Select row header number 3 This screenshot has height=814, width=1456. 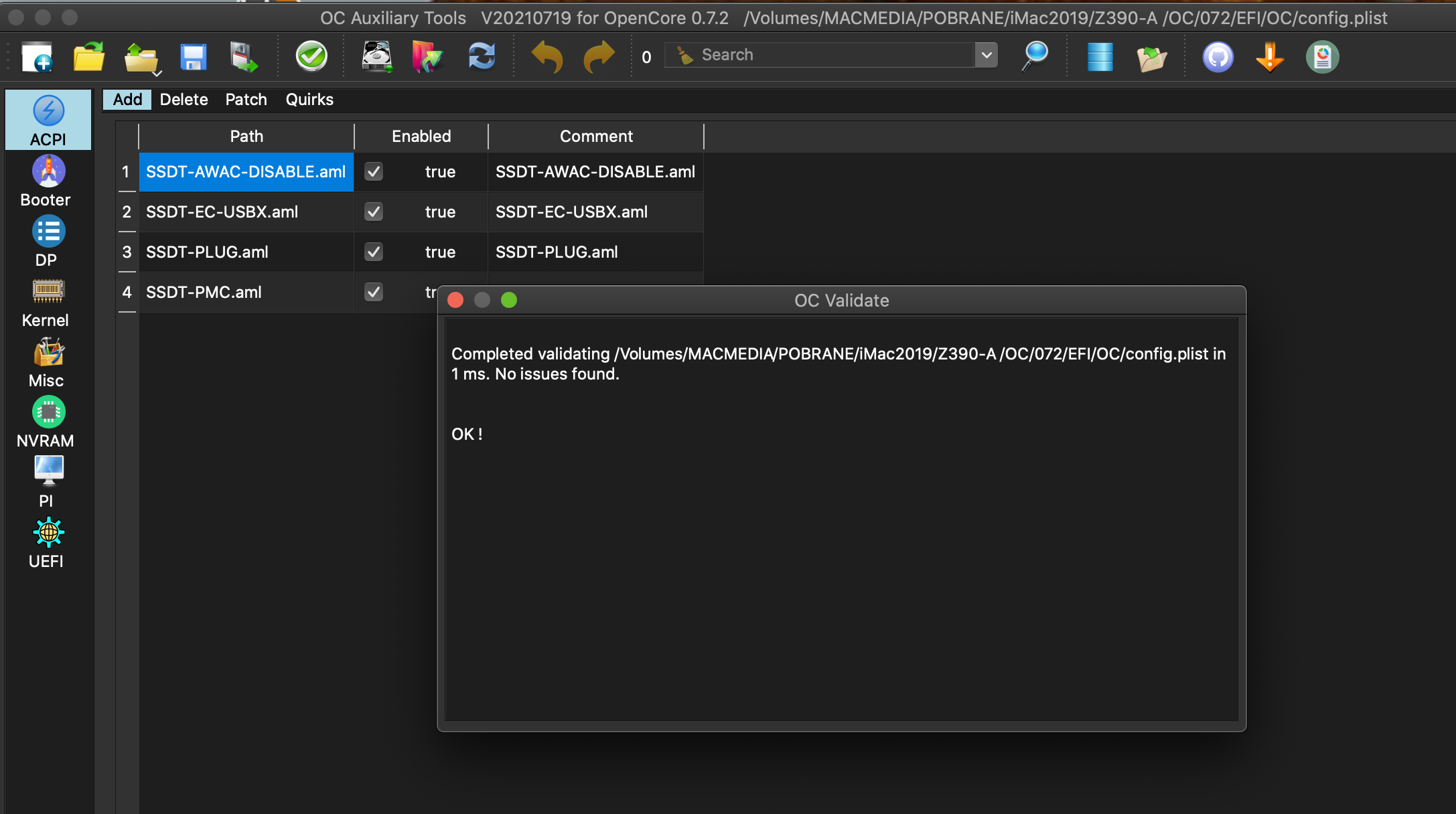point(127,252)
